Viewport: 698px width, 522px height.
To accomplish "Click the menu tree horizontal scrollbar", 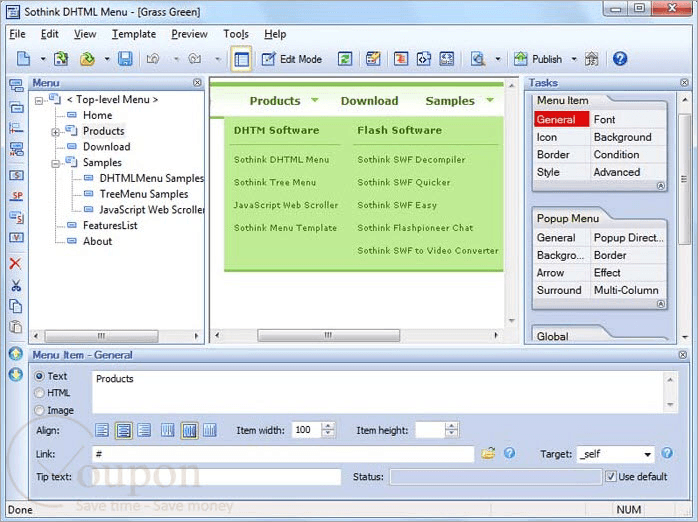I will pyautogui.click(x=101, y=336).
